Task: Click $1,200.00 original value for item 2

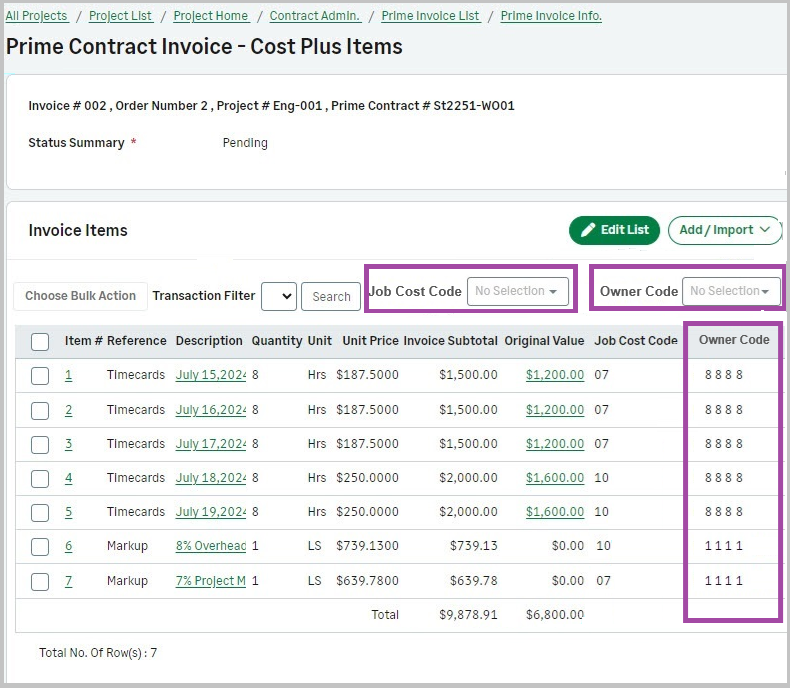Action: [x=555, y=410]
